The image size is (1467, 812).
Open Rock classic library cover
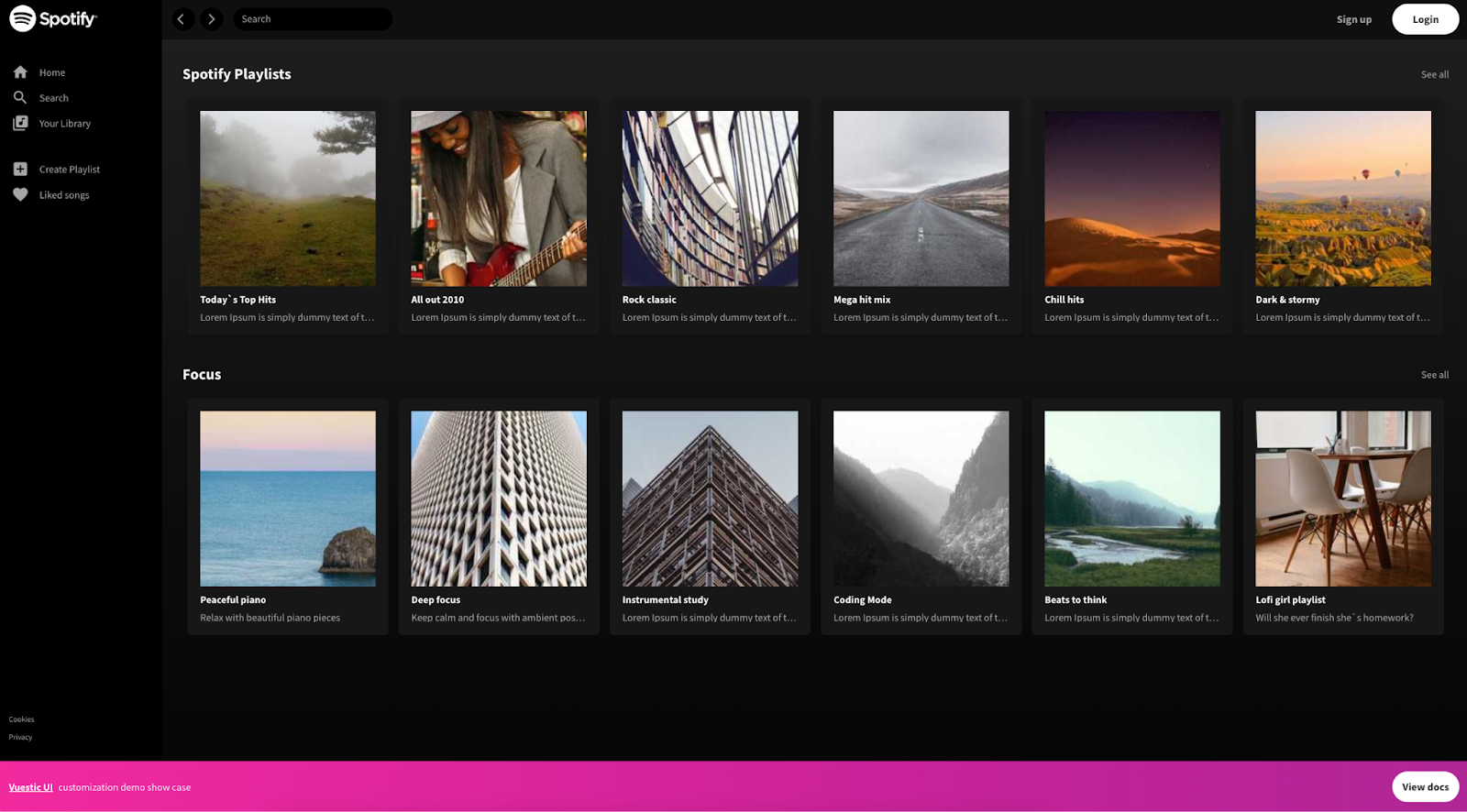coord(710,199)
